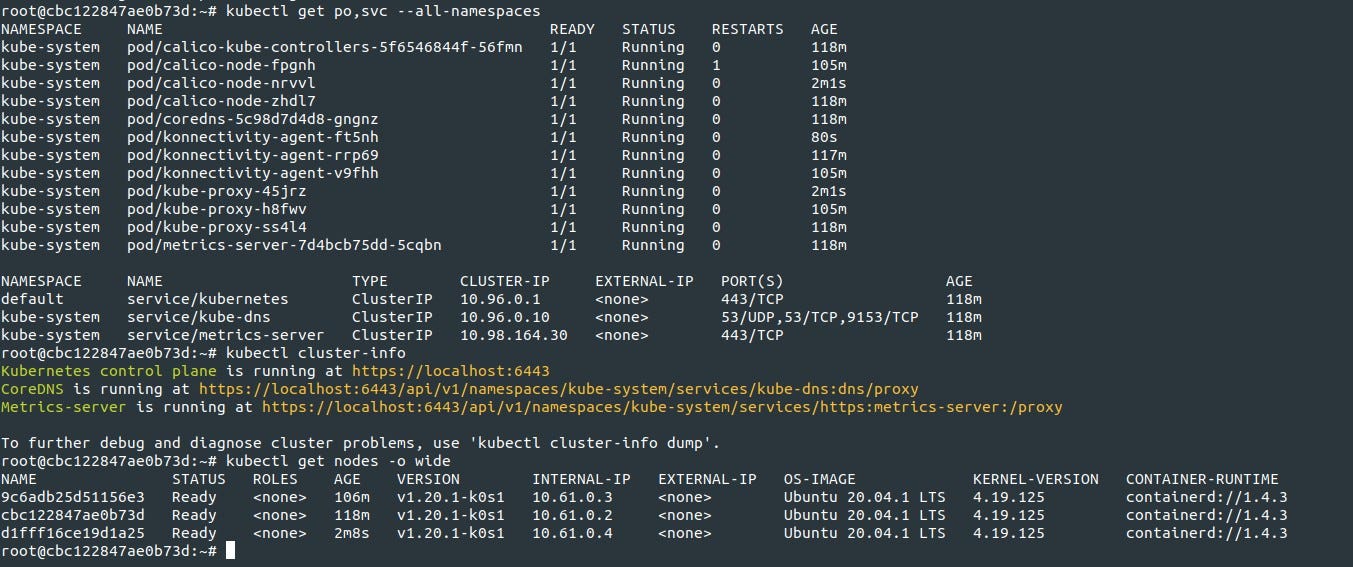
Task: Click node name 9c6adb25d51156e3
Action: (73, 497)
